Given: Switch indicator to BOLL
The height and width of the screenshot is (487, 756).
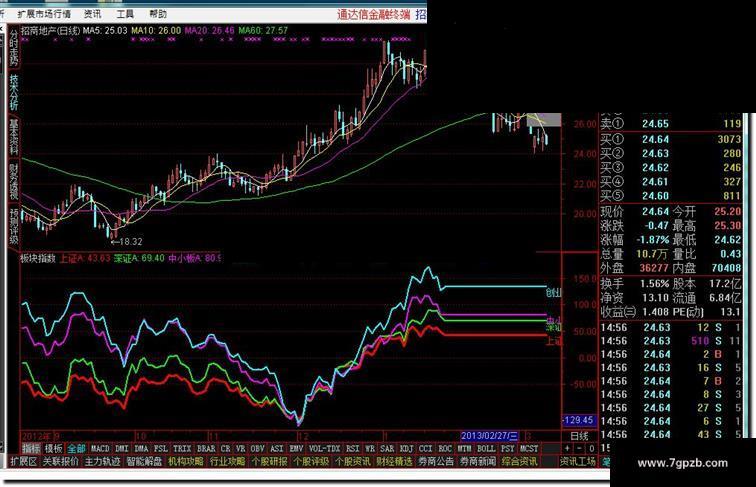Looking at the screenshot, I should (486, 448).
